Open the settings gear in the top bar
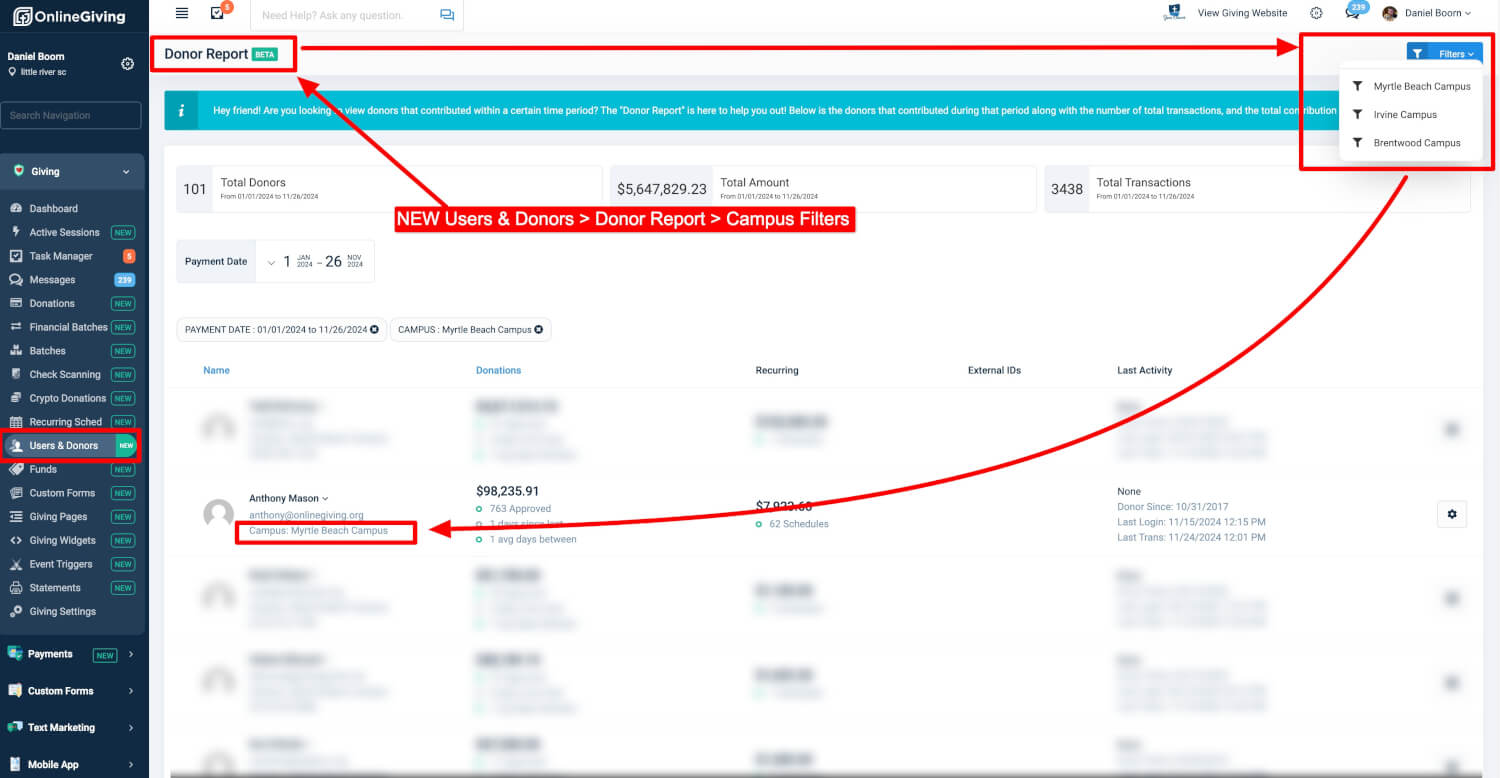Image resolution: width=1500 pixels, height=778 pixels. pos(1316,13)
